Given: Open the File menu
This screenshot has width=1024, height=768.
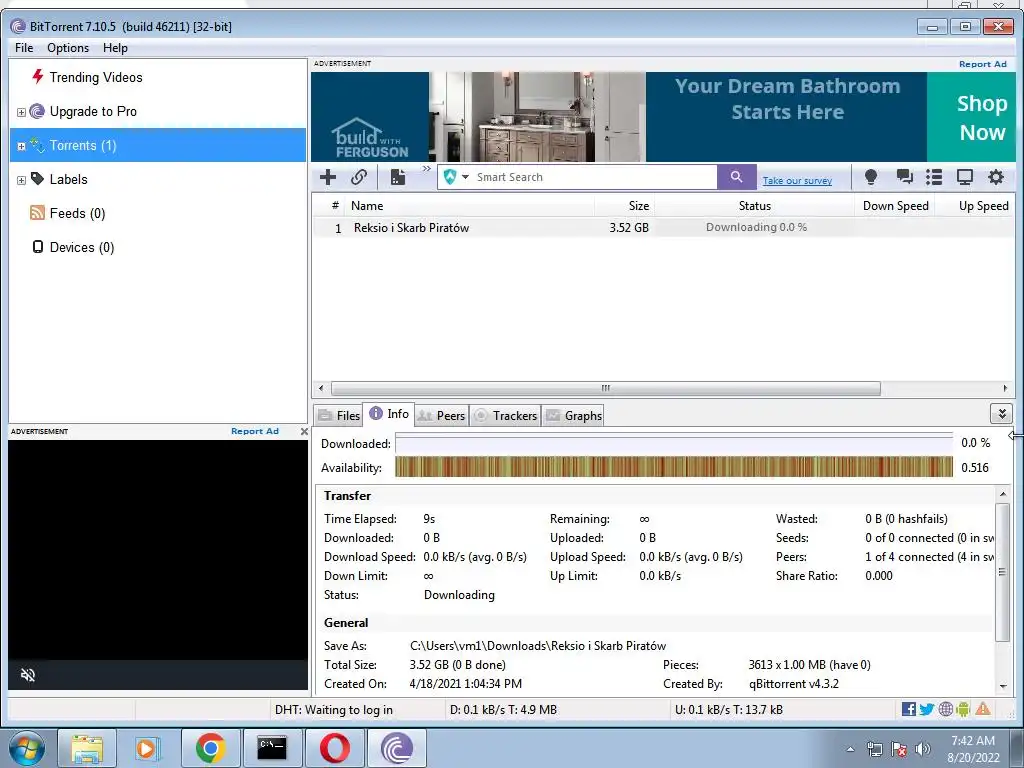Looking at the screenshot, I should click(x=24, y=48).
